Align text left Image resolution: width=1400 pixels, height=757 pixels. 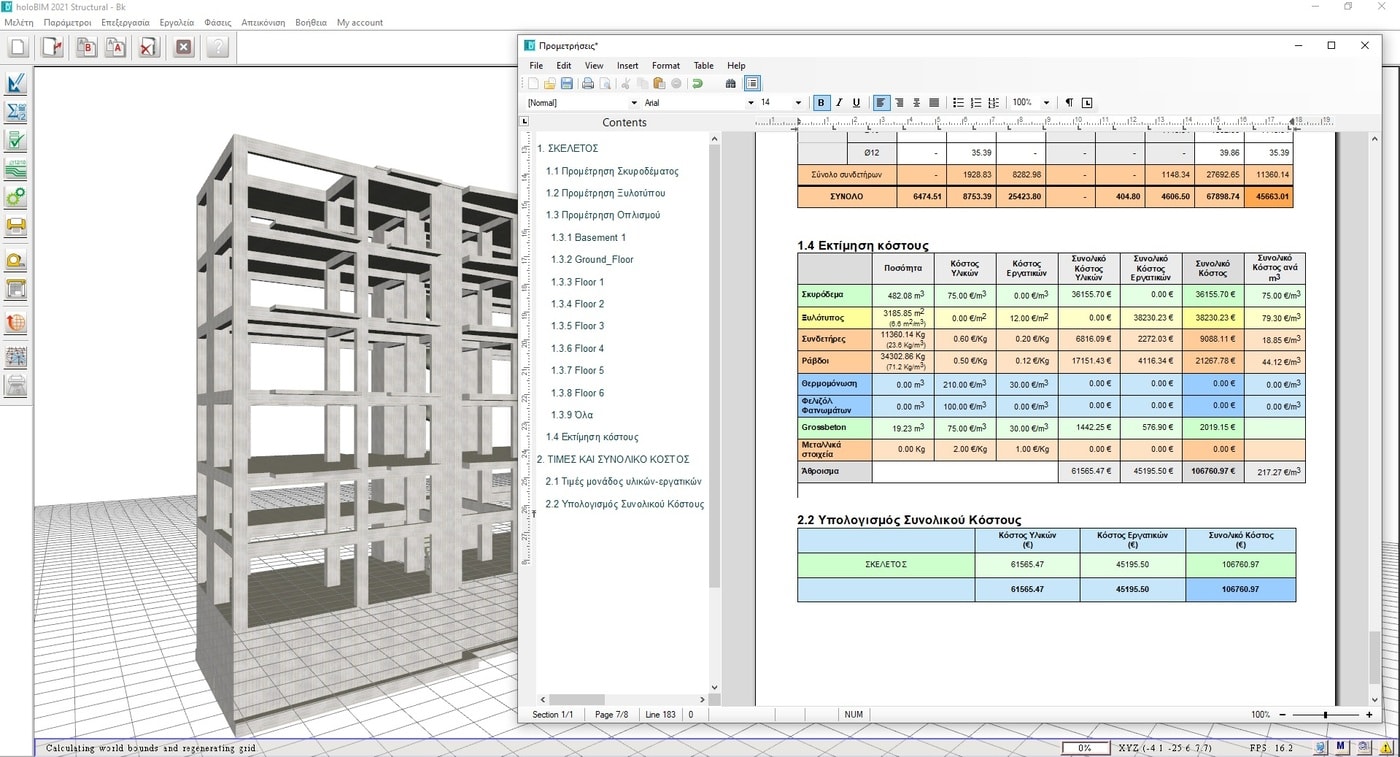(x=881, y=102)
